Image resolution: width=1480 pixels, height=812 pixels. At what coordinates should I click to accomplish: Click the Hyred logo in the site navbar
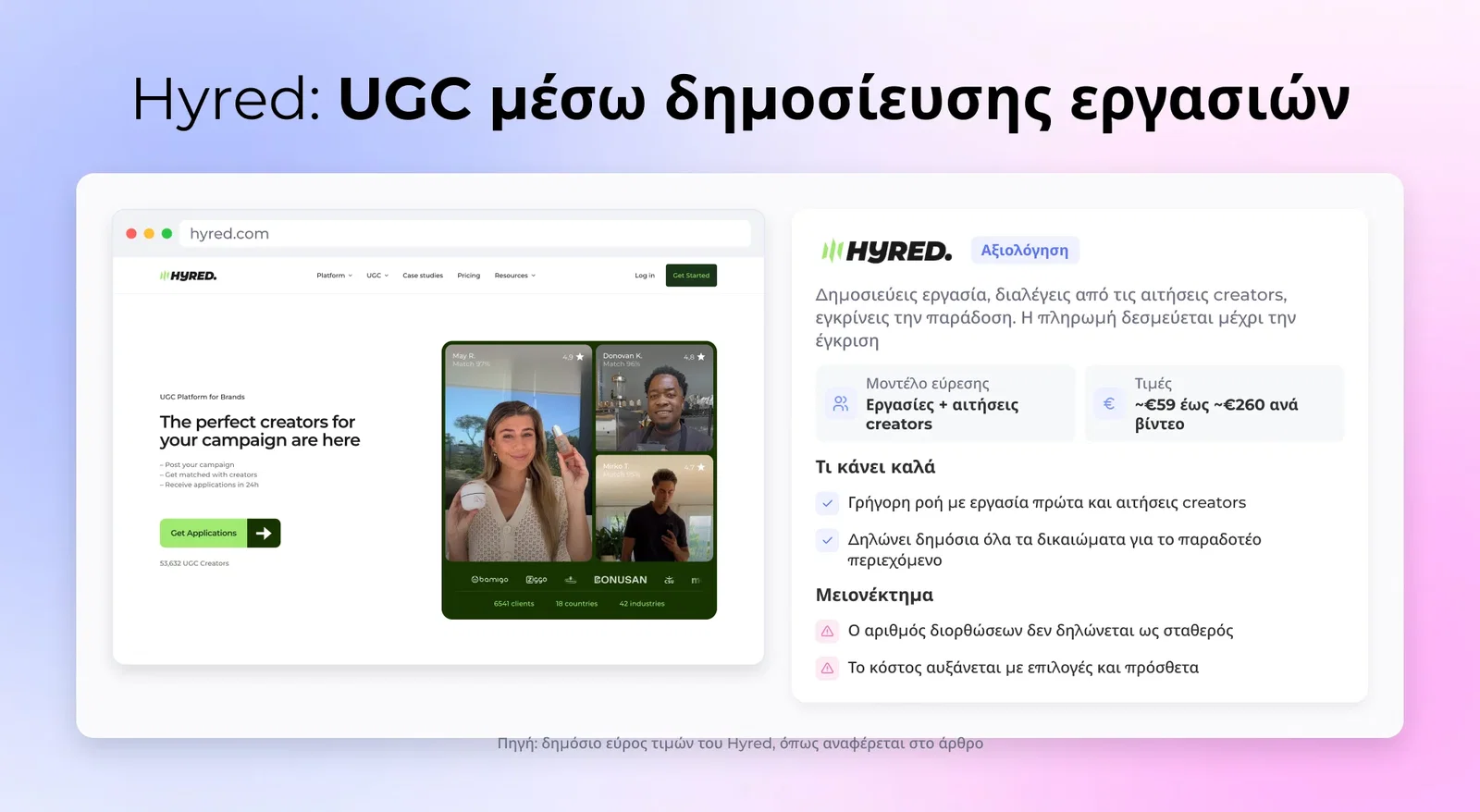pos(189,276)
